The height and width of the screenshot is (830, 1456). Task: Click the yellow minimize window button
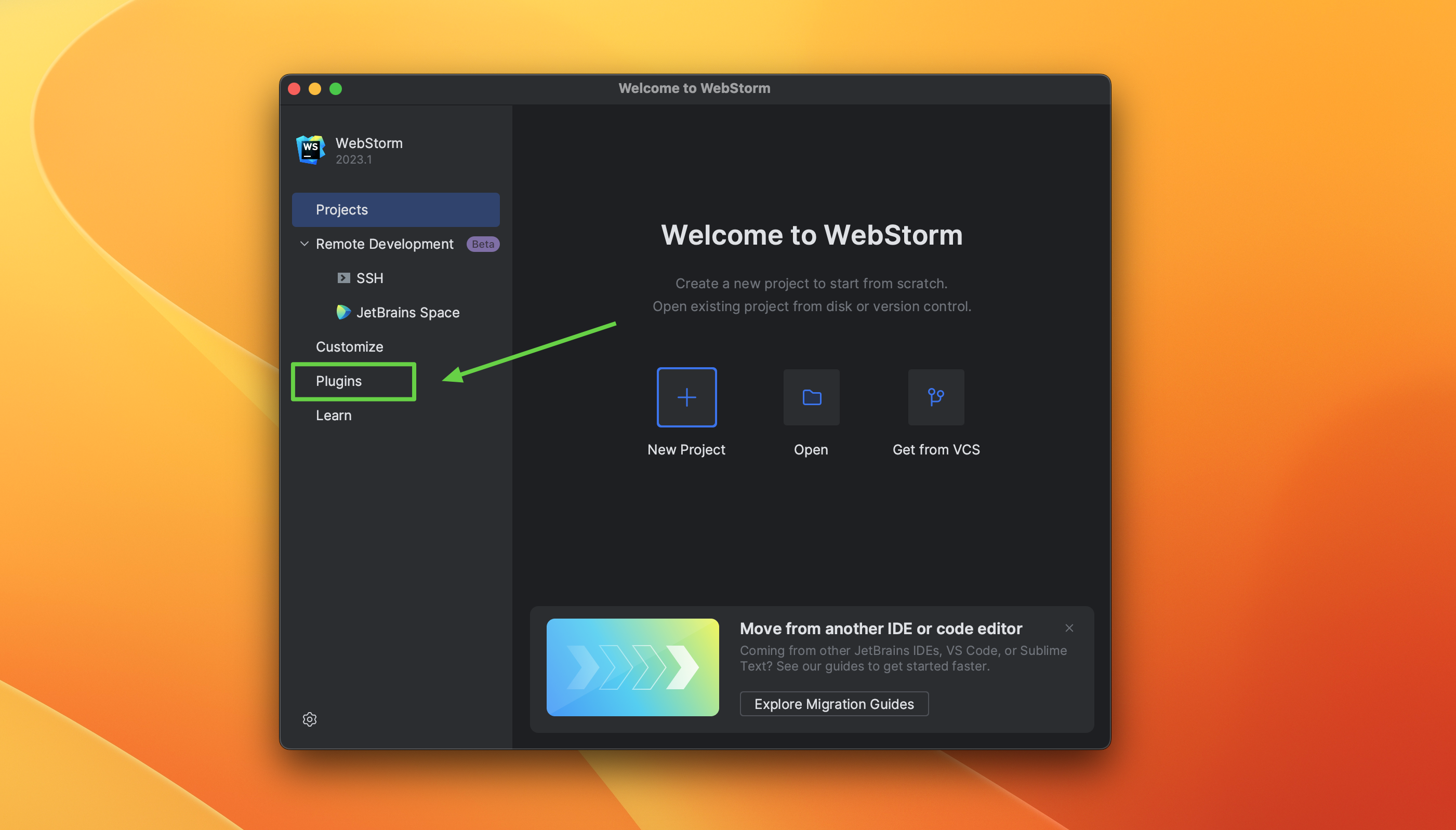point(315,89)
